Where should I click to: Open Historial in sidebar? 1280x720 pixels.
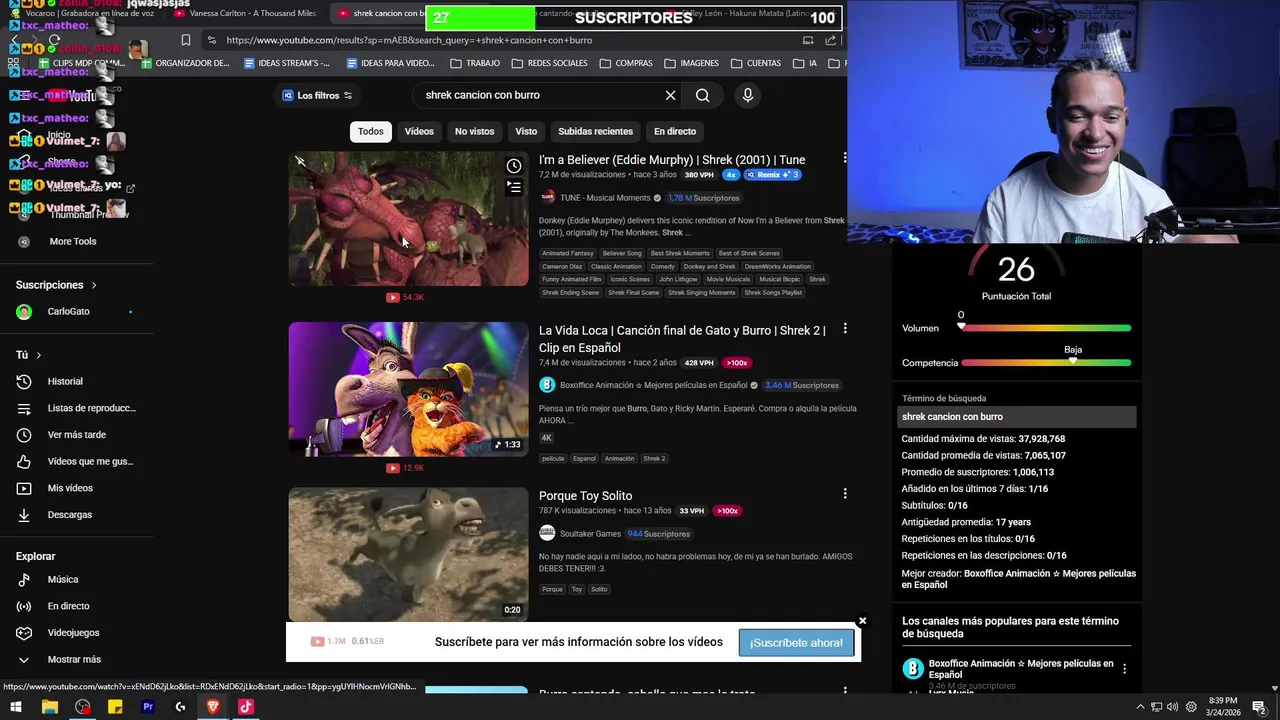click(x=65, y=381)
